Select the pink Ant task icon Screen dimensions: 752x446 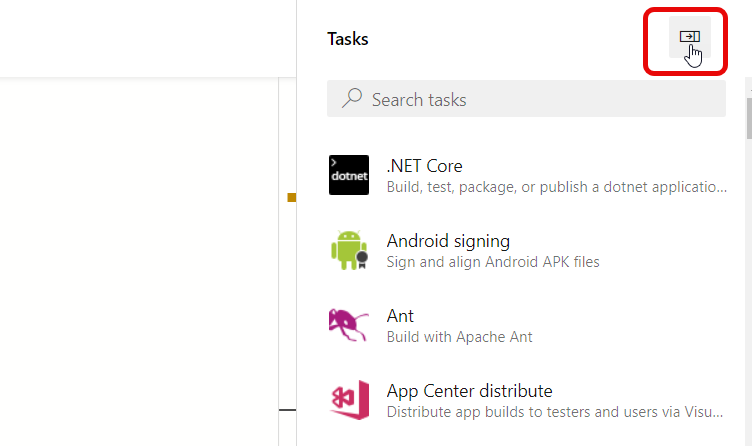[349, 325]
